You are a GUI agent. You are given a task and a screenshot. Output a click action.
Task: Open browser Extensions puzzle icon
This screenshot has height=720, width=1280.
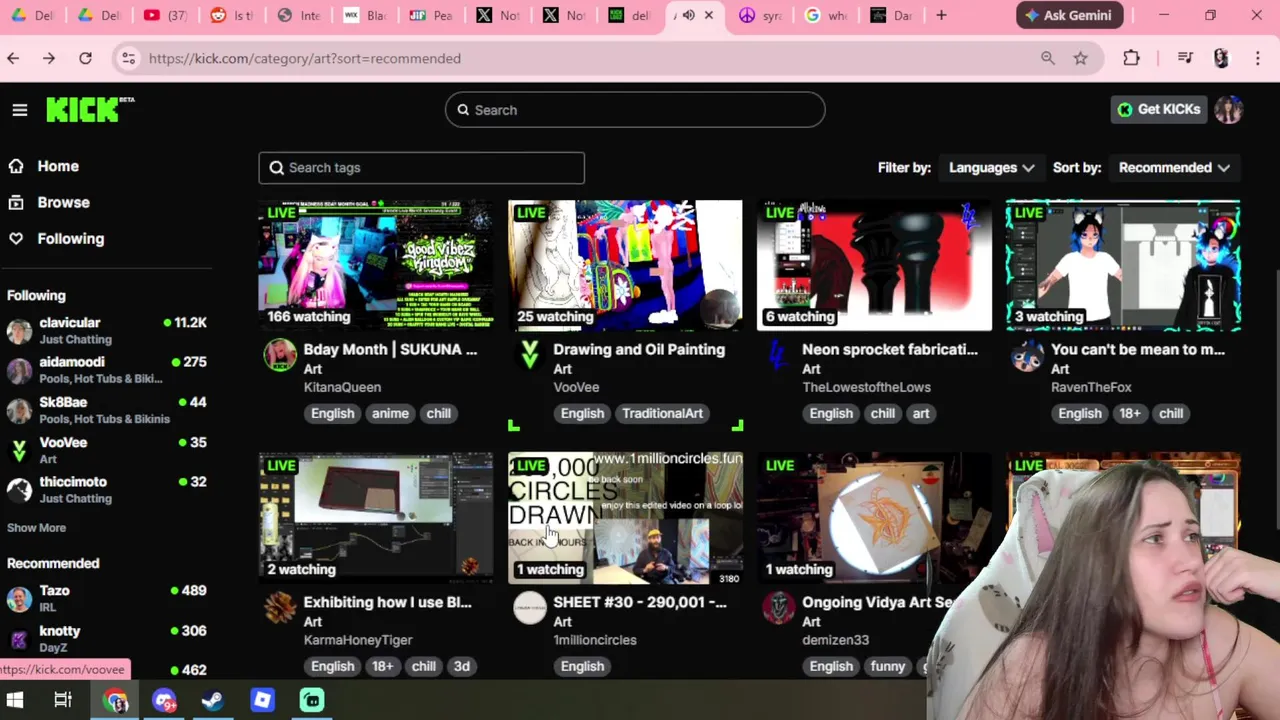pos(1131,58)
